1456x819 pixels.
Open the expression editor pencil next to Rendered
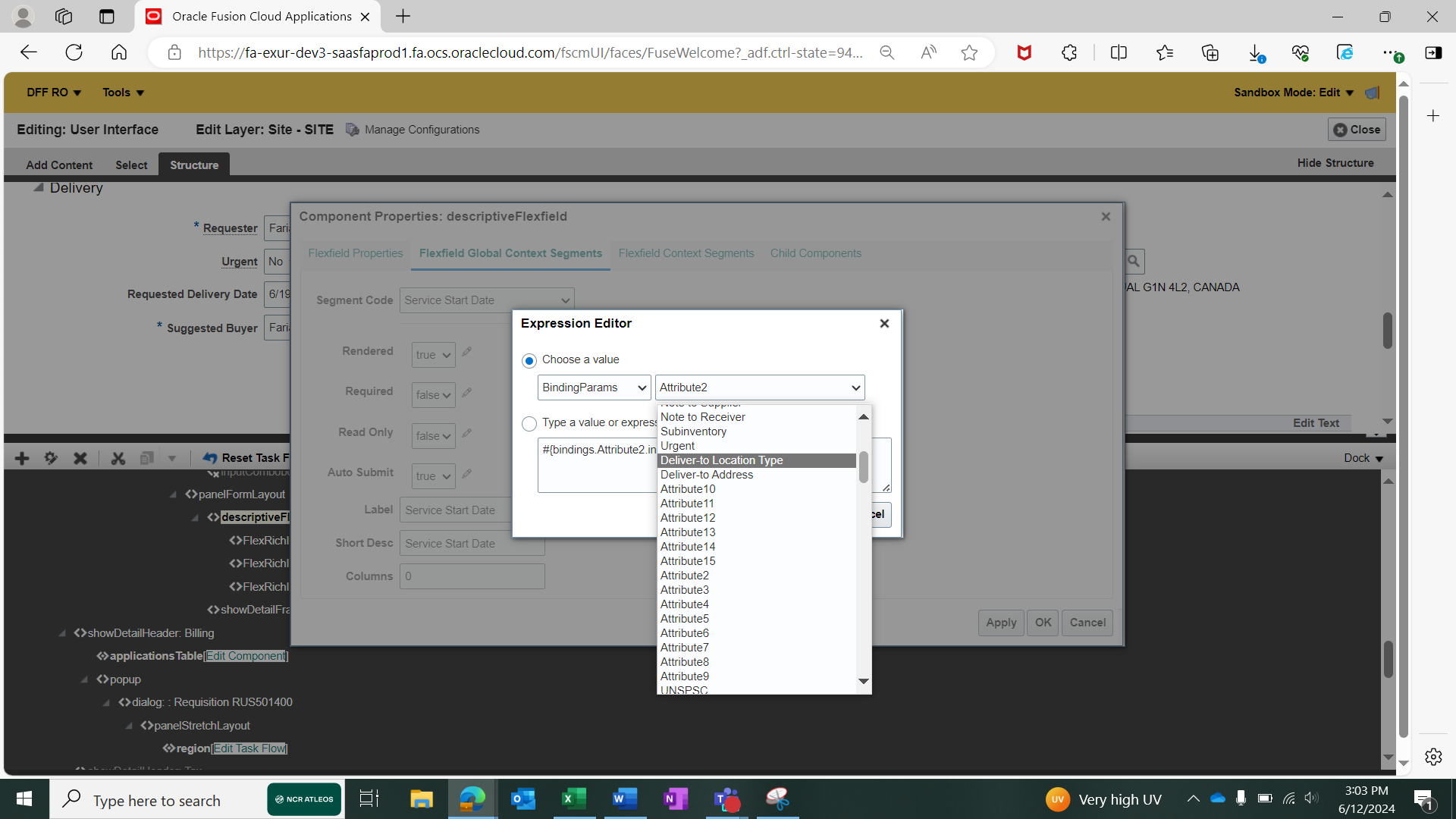tap(466, 351)
